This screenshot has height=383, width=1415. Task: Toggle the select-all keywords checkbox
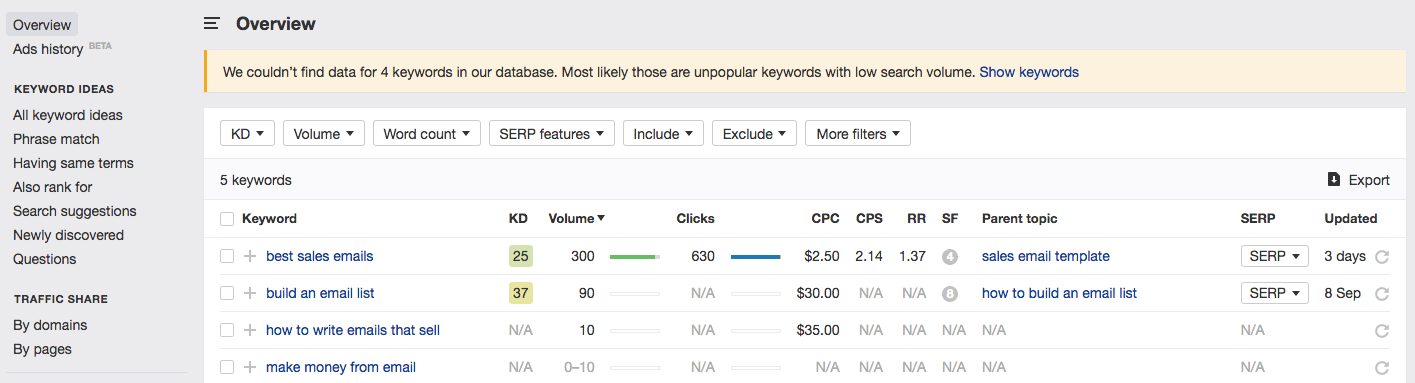point(227,218)
